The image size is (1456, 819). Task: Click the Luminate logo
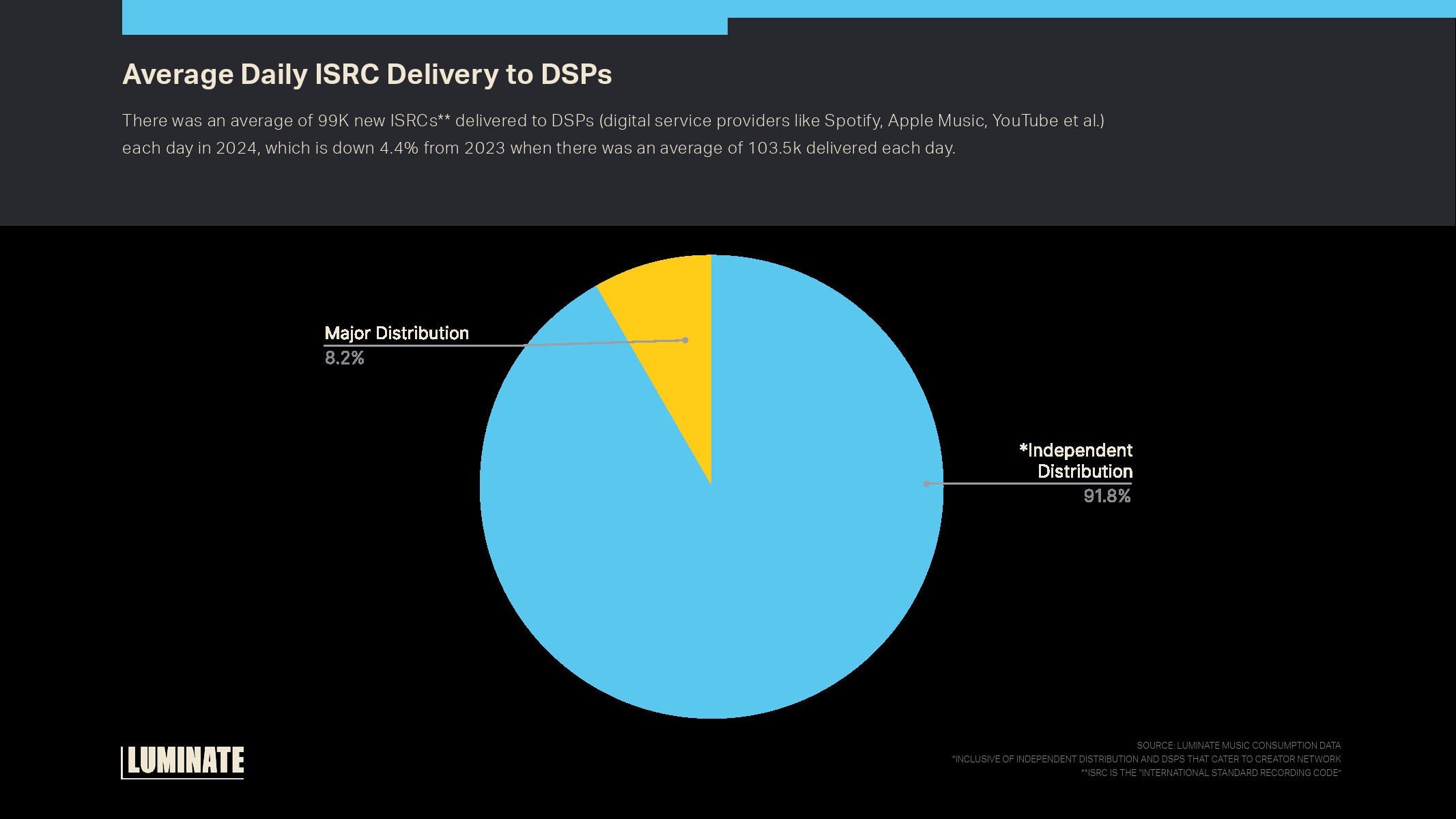[183, 761]
